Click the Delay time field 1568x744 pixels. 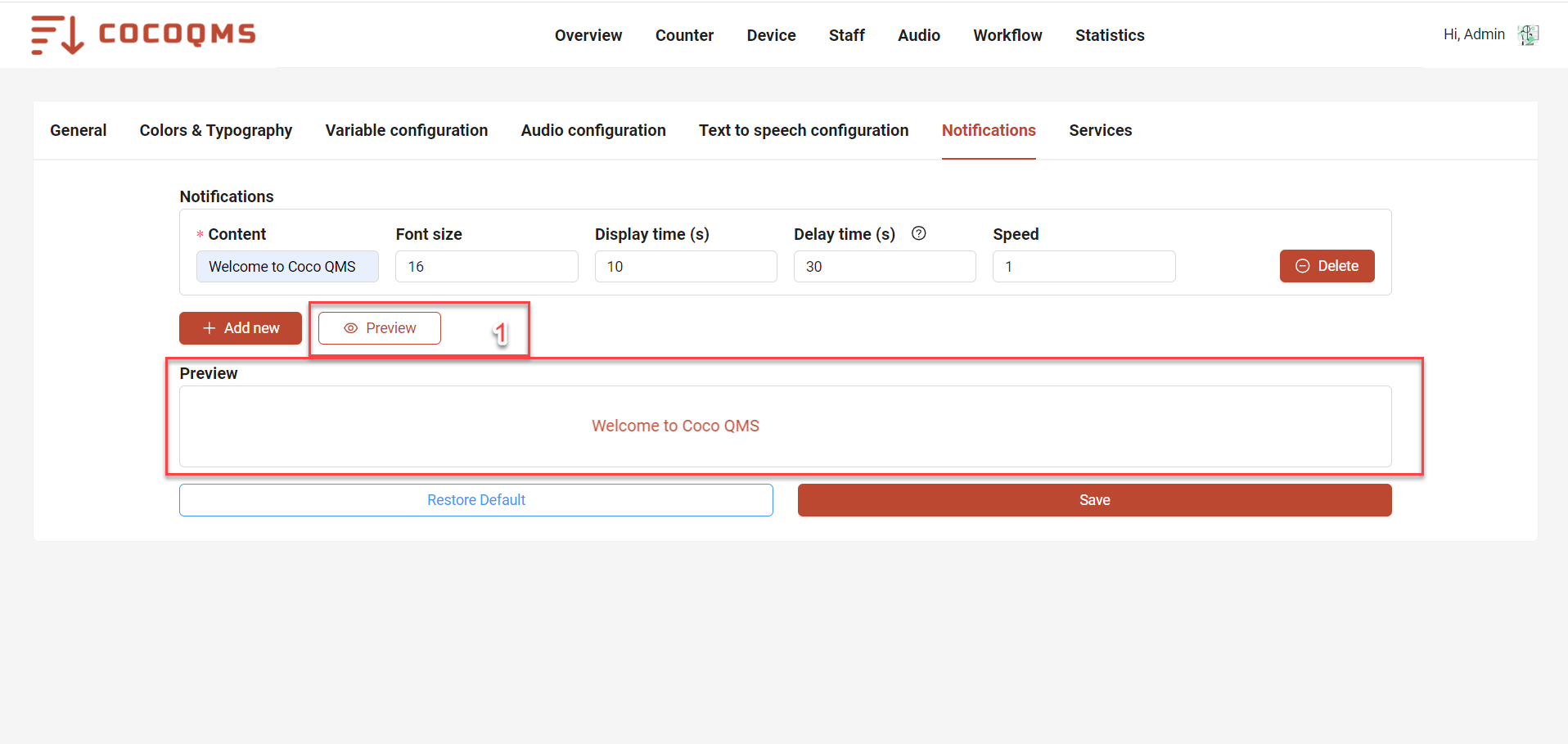(885, 267)
